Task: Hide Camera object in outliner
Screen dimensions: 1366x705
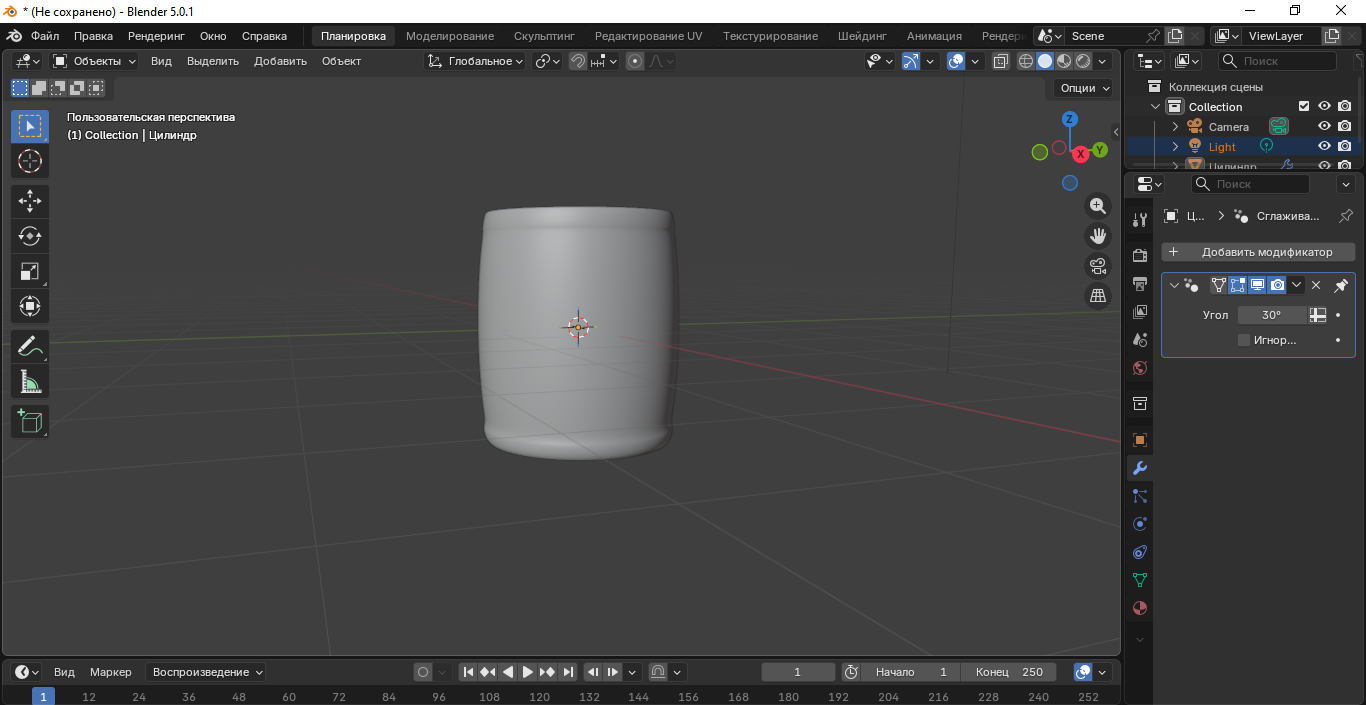Action: click(x=1324, y=127)
